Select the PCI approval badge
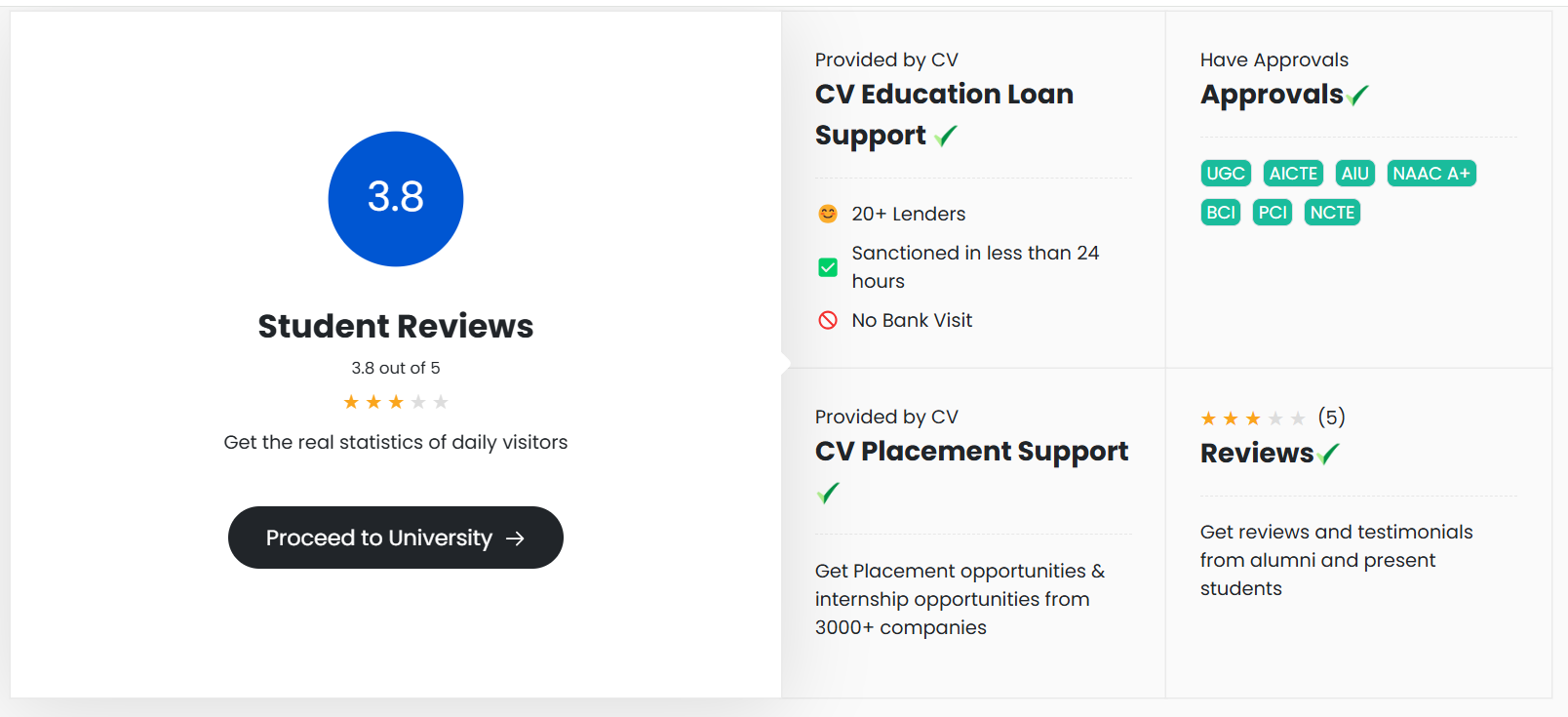This screenshot has height=717, width=1568. tap(1273, 213)
